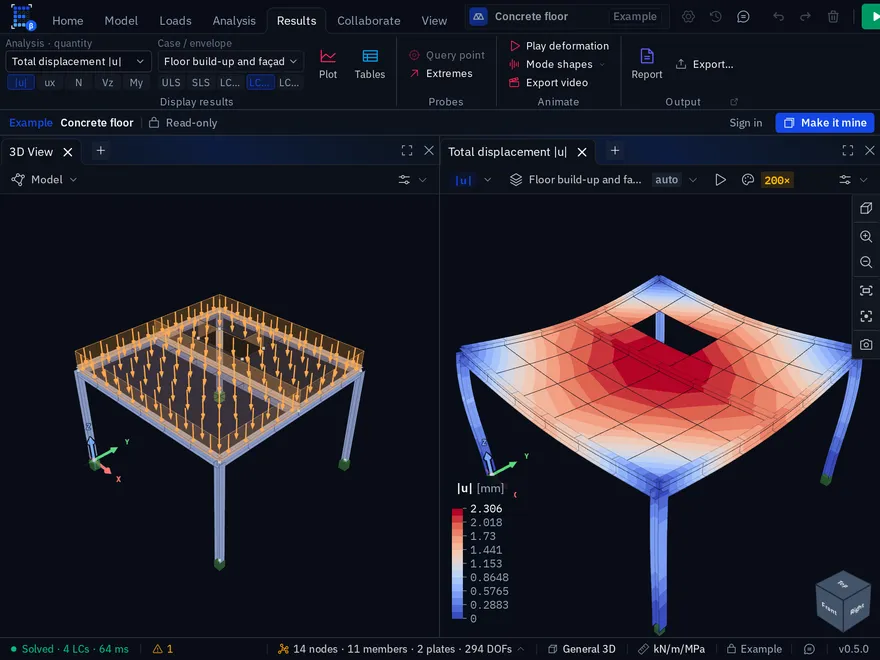Viewport: 880px width, 660px height.
Task: Open comments from the top bar
Action: [x=743, y=17]
